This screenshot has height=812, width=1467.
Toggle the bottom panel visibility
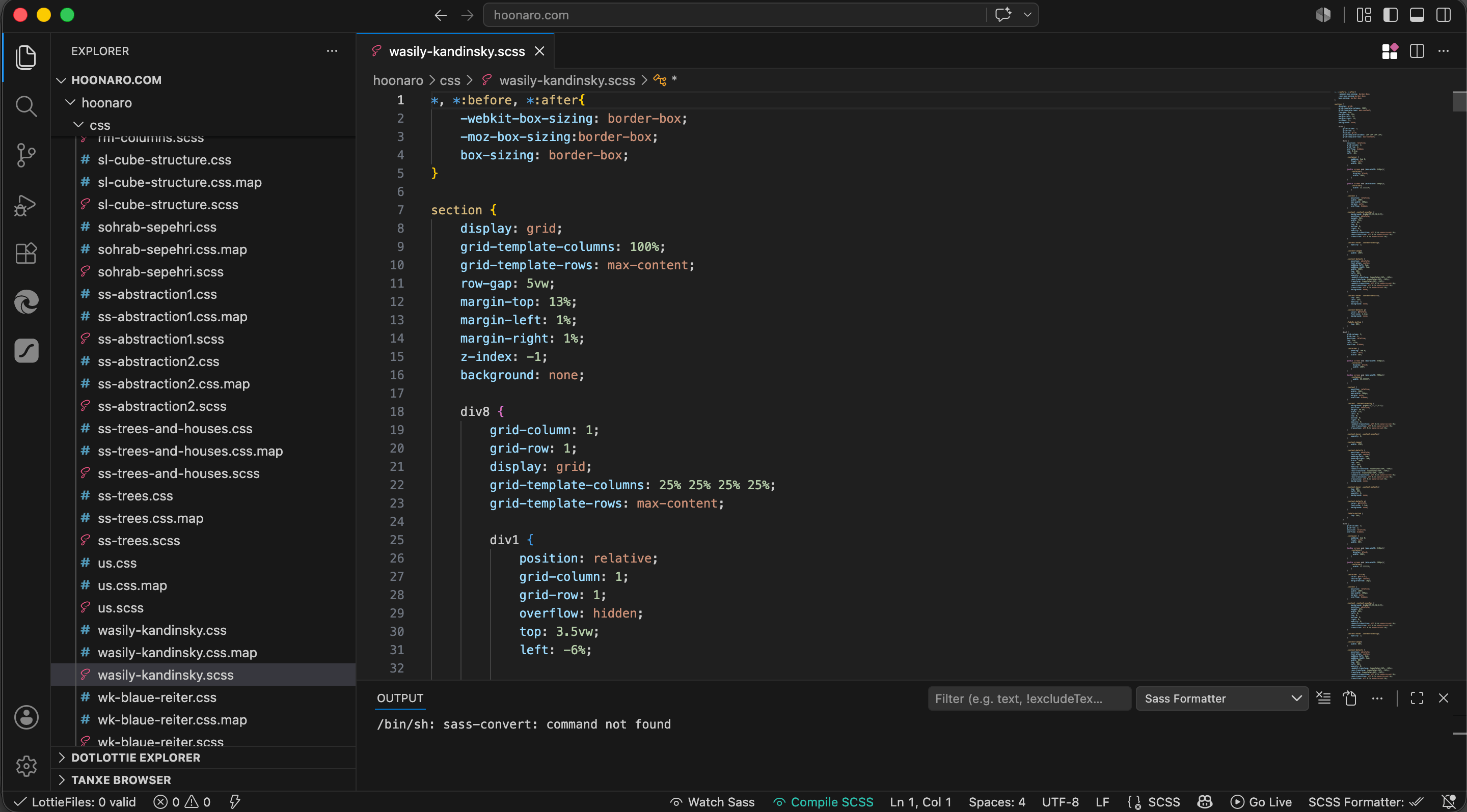(1417, 15)
